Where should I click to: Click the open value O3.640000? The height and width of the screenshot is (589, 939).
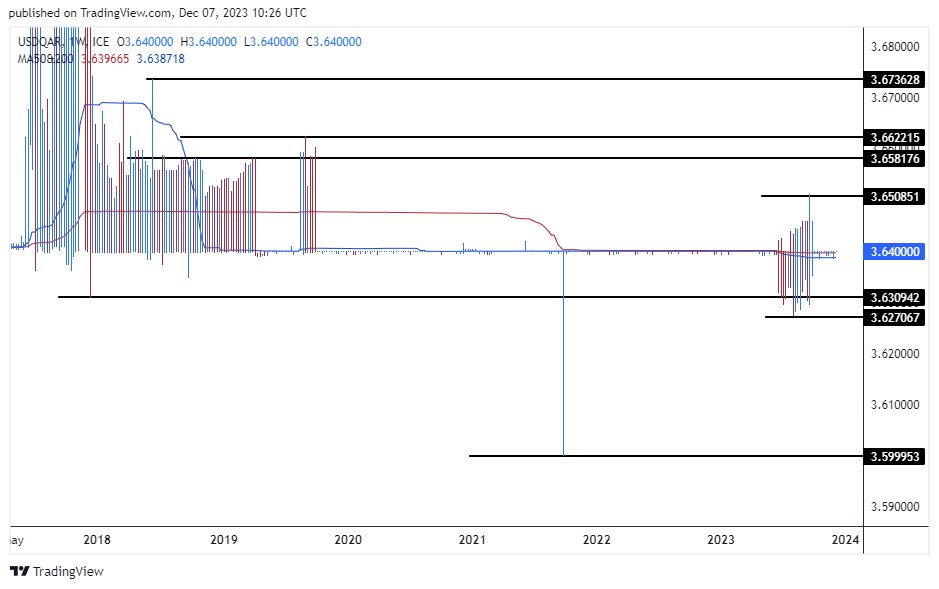coord(145,41)
